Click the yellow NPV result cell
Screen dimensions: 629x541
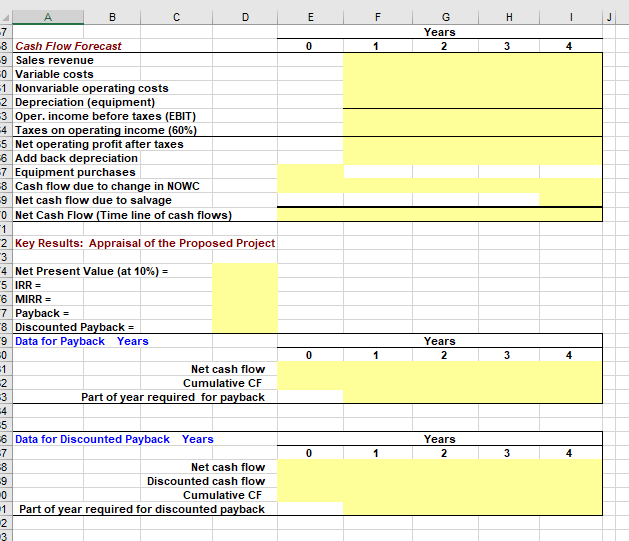tap(245, 270)
